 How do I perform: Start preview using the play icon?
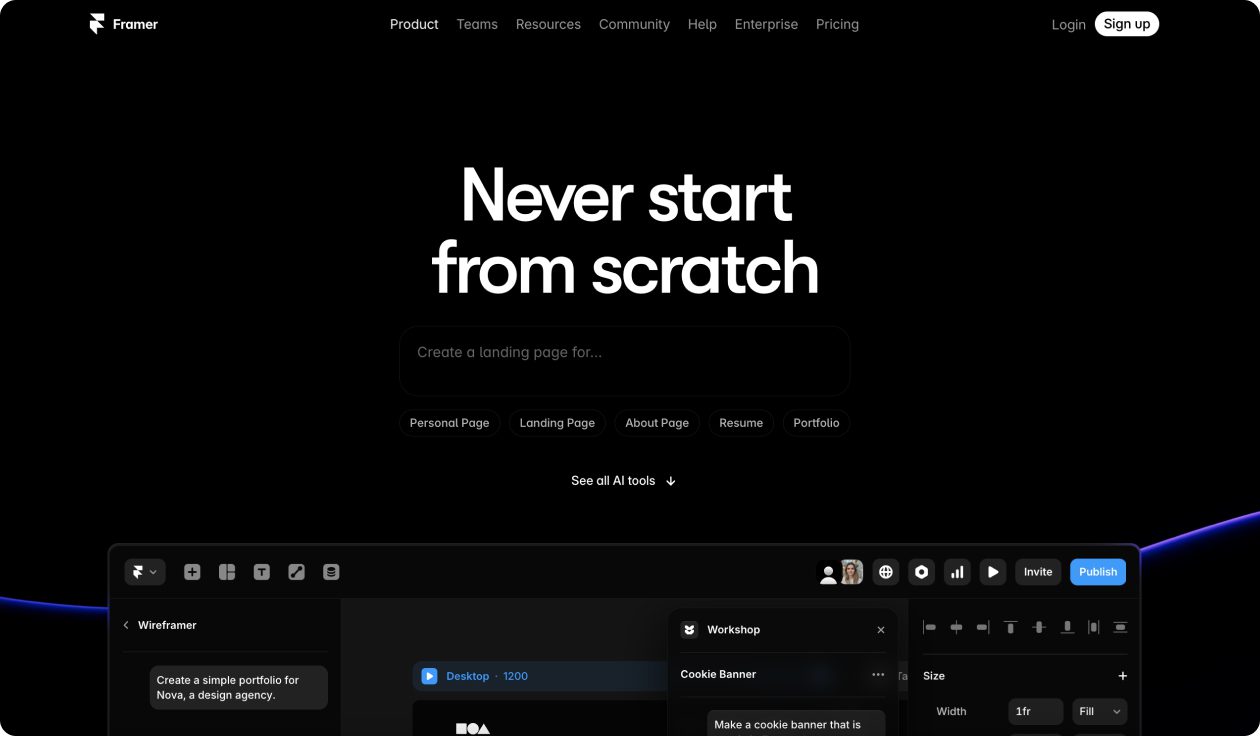click(x=993, y=571)
